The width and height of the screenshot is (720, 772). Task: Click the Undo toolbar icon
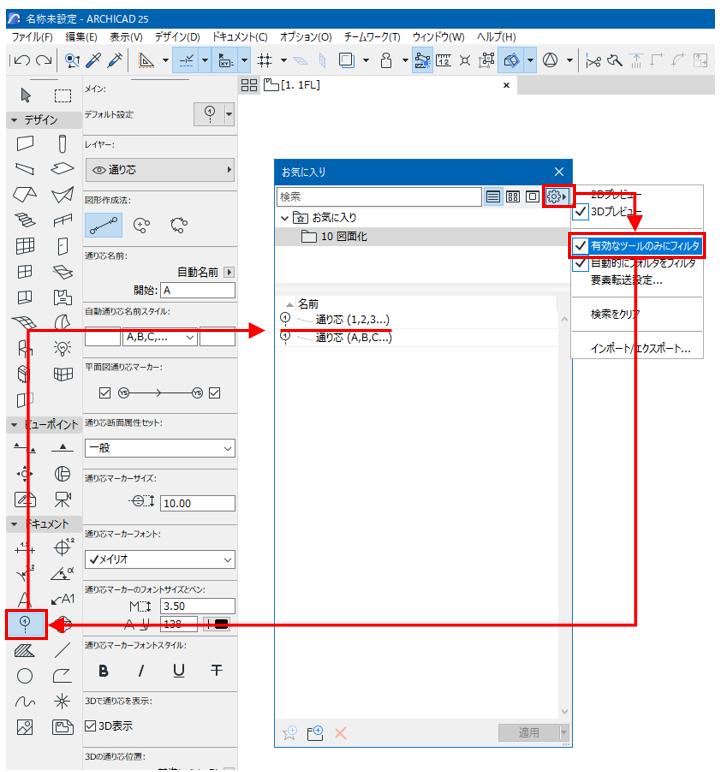tap(22, 61)
